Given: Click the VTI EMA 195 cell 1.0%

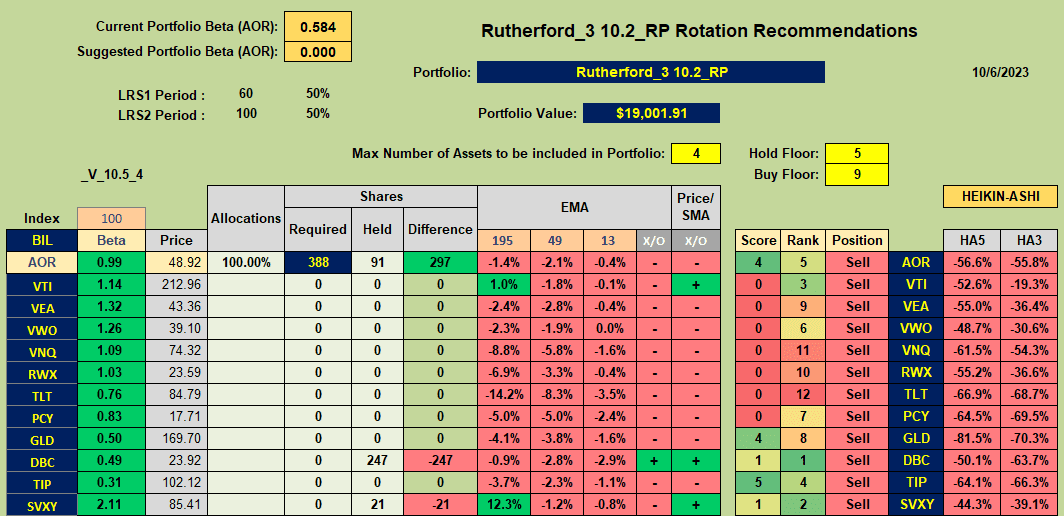Looking at the screenshot, I should point(504,284).
